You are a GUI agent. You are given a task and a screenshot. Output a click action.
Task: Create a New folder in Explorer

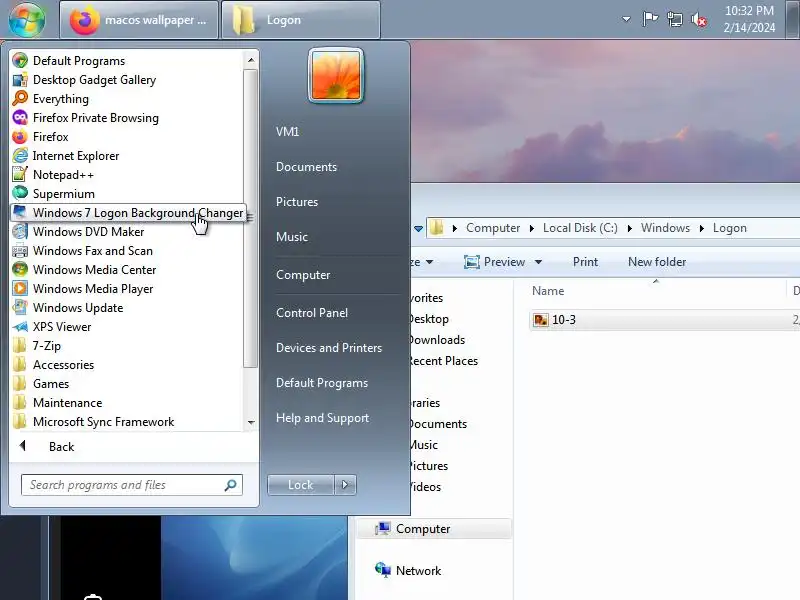[x=657, y=262]
